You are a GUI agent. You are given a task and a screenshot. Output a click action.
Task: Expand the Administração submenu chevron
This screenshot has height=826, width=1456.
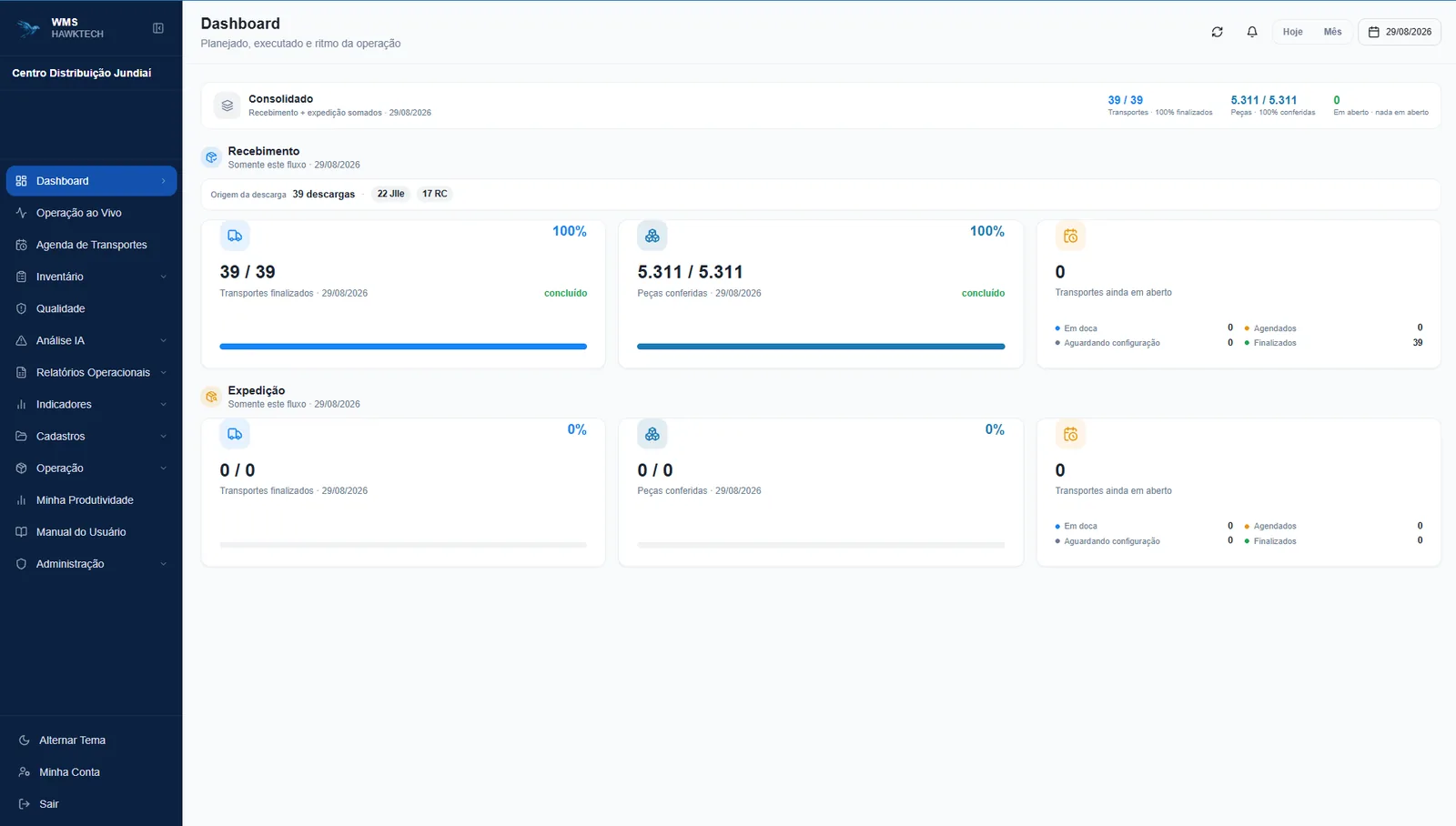click(x=164, y=564)
